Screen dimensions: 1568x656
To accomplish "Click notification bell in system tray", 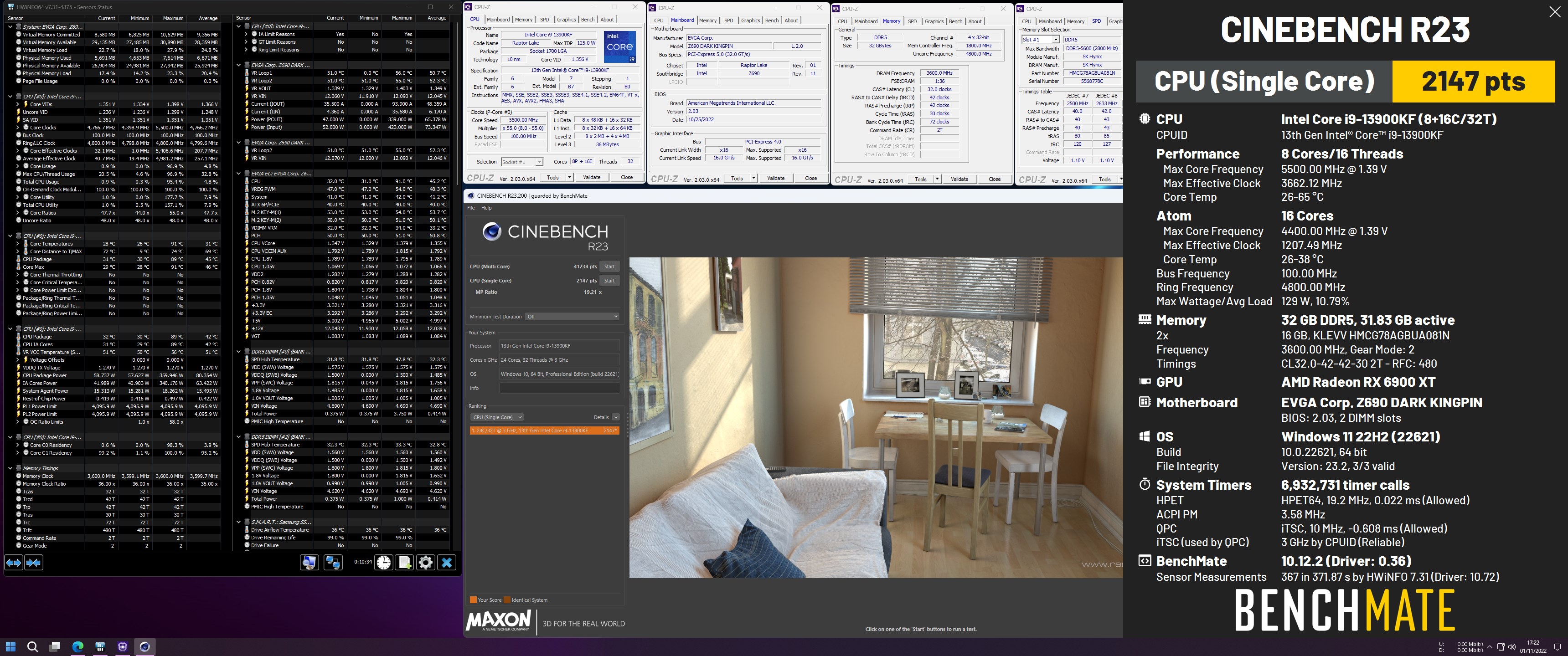I will click(x=1557, y=646).
